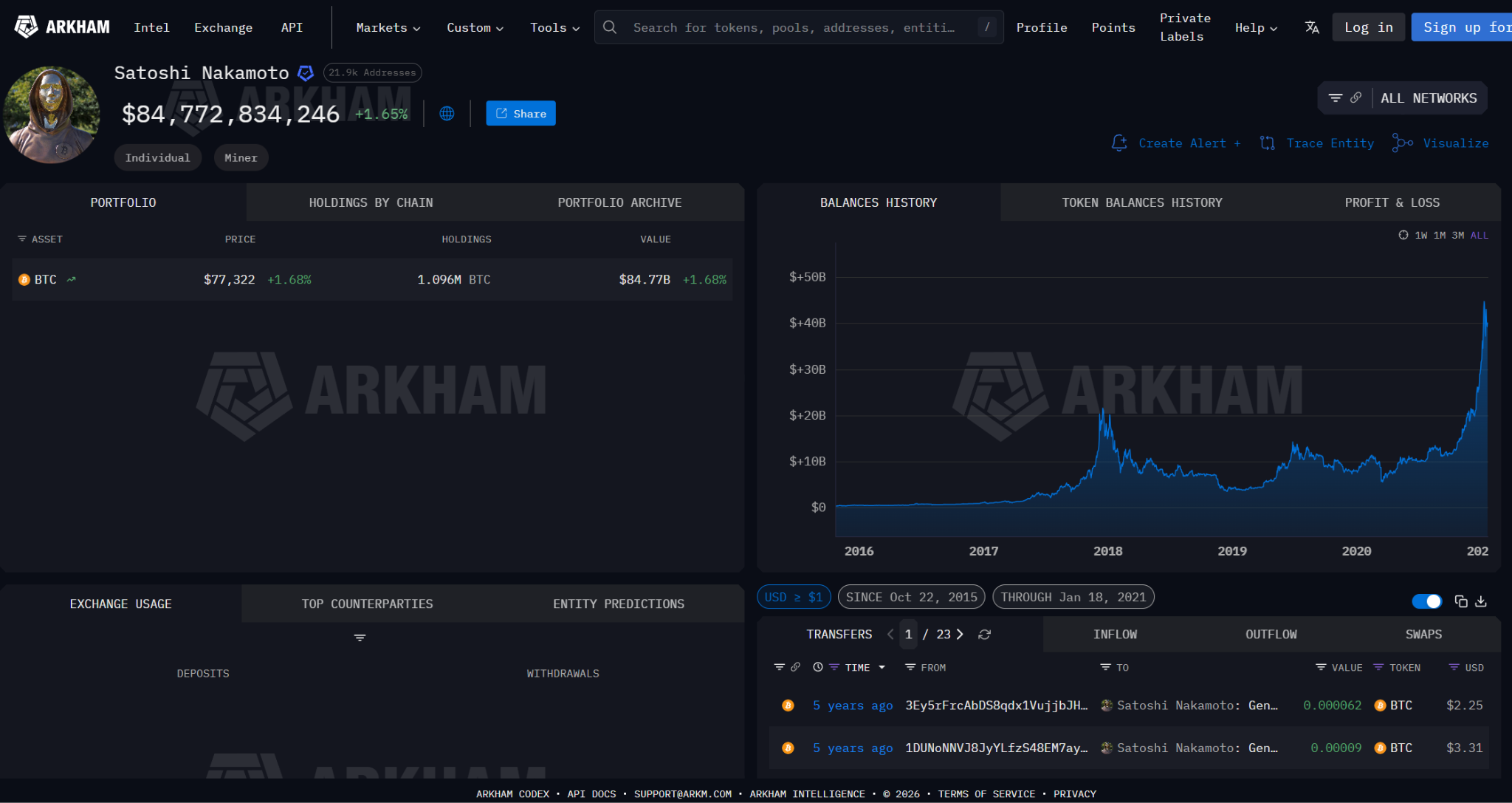Open the Private Labels link
Image resolution: width=1512 pixels, height=803 pixels.
[1184, 27]
